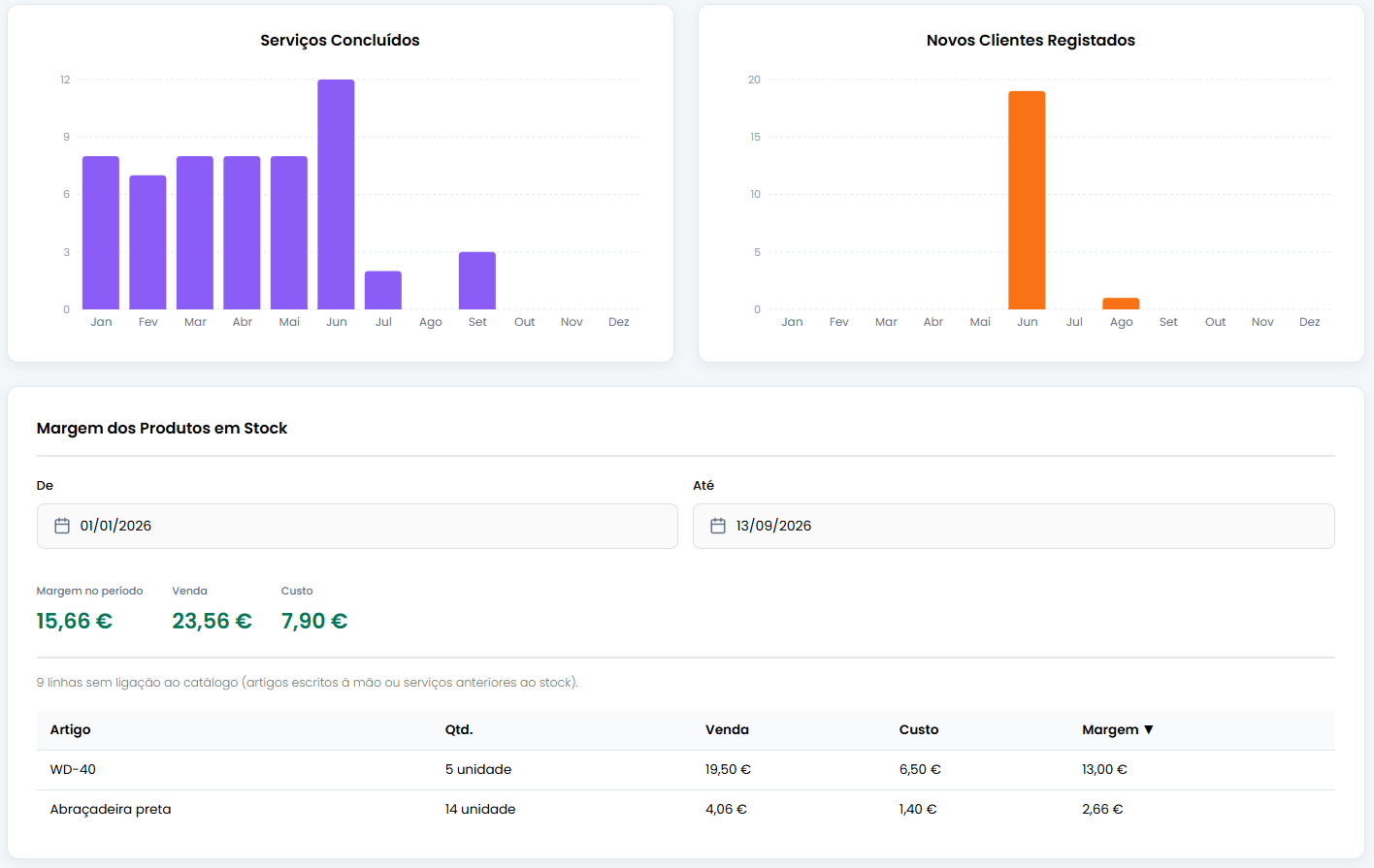Click the calendar icon in the Até field
Screen dimensions: 1374x868
point(718,526)
